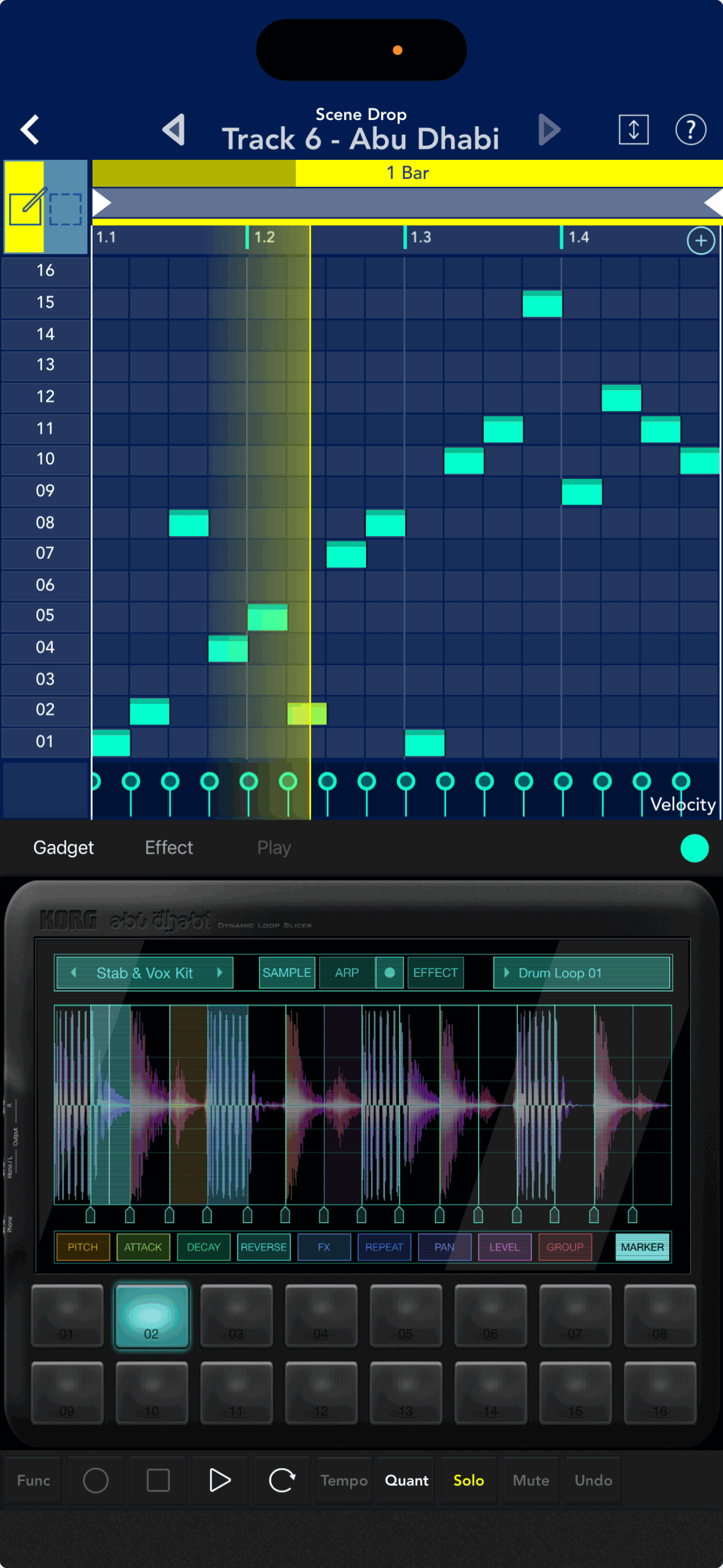Open the help question mark icon

(x=690, y=130)
